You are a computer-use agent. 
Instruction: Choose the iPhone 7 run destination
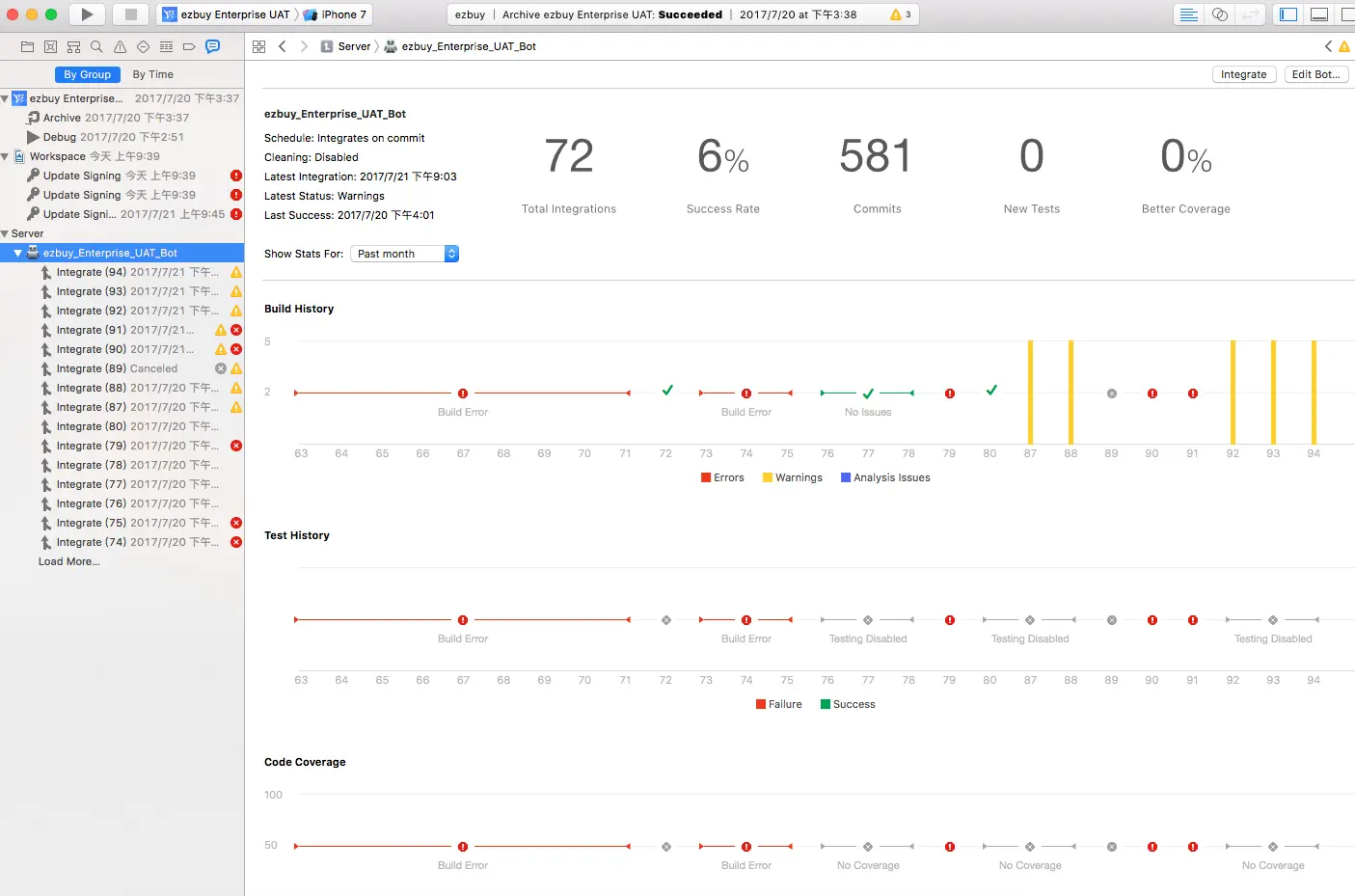tap(336, 14)
